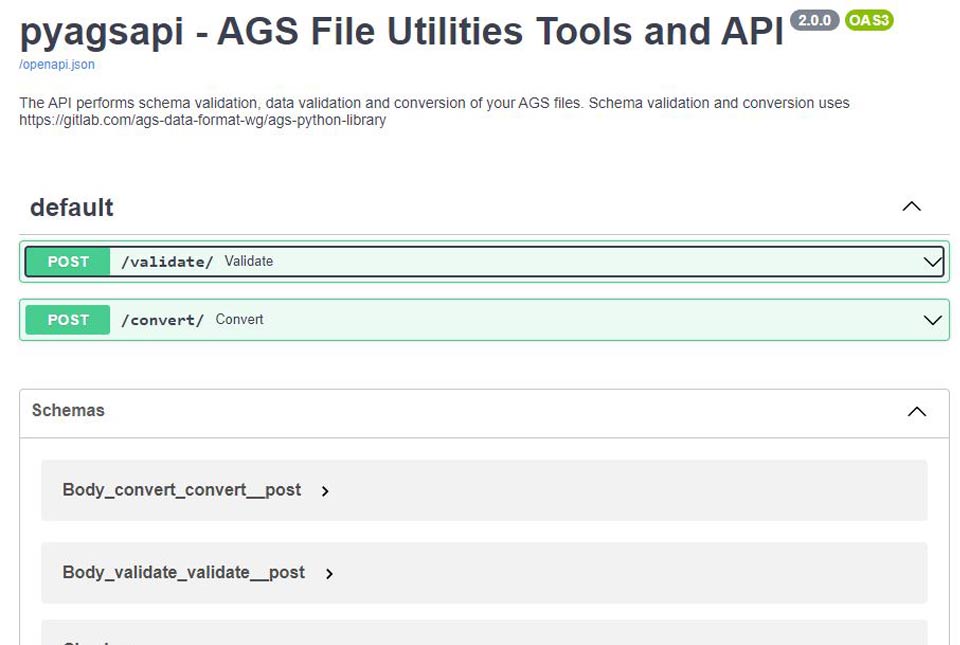Collapse the default section chevron
Screen dimensions: 960x645
coord(911,207)
